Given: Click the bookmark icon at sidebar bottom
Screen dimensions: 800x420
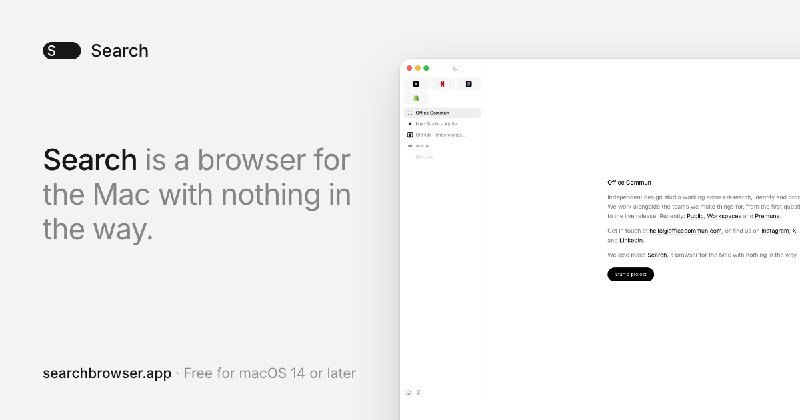Looking at the screenshot, I should 418,392.
